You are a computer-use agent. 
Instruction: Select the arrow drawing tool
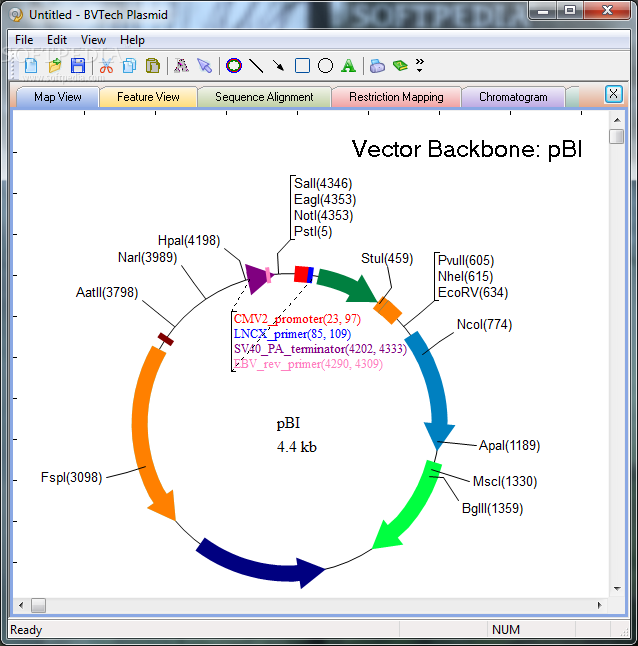coord(279,66)
